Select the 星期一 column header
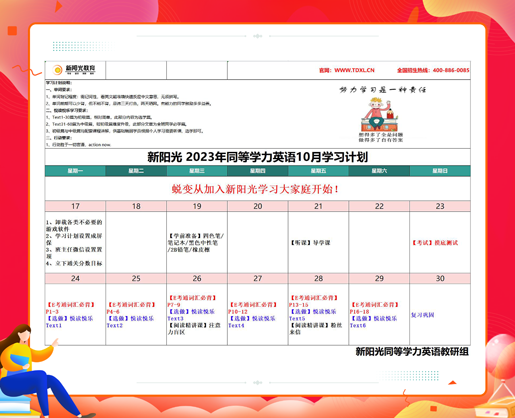Screen dimensions: 515x418 point(75,171)
